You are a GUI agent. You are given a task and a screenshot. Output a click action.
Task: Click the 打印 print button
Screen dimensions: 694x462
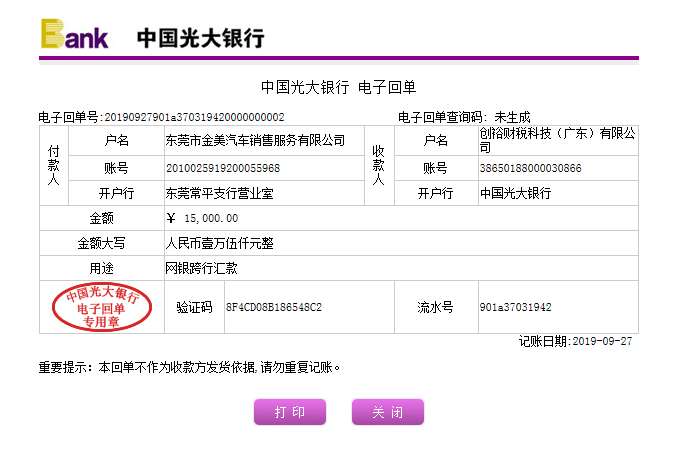[x=290, y=412]
